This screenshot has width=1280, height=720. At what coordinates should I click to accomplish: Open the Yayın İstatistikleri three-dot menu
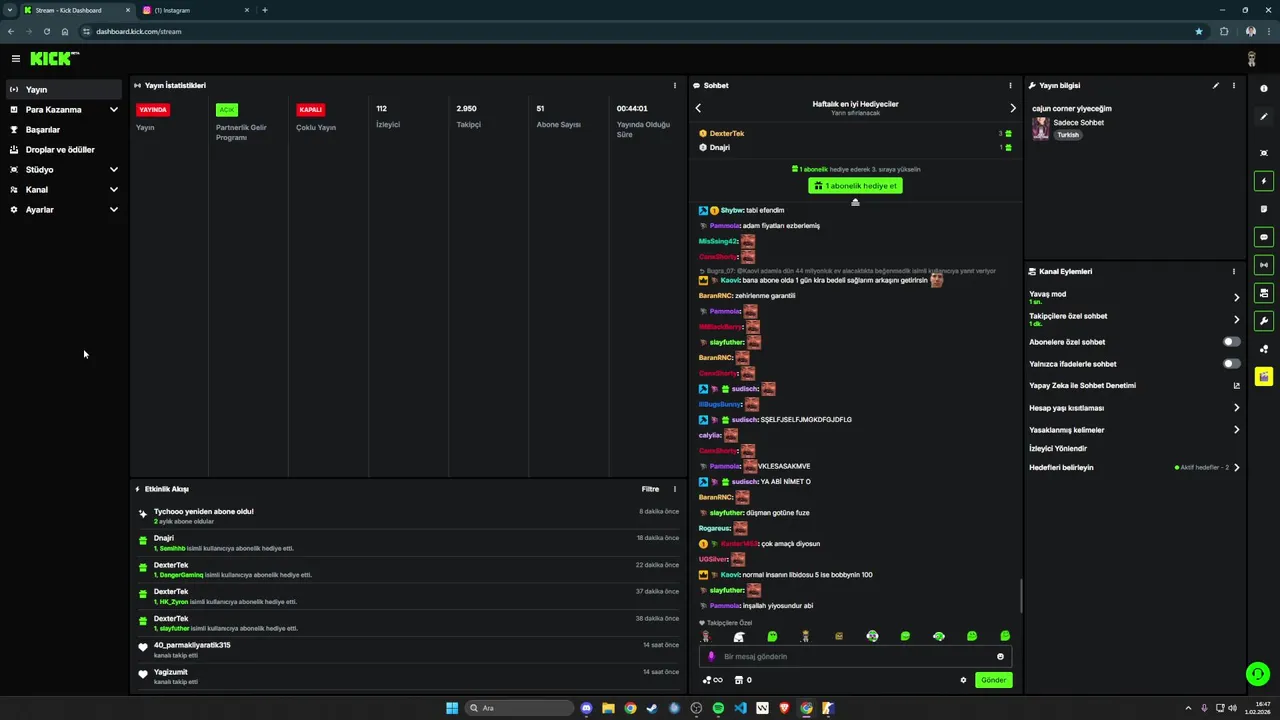tap(674, 86)
